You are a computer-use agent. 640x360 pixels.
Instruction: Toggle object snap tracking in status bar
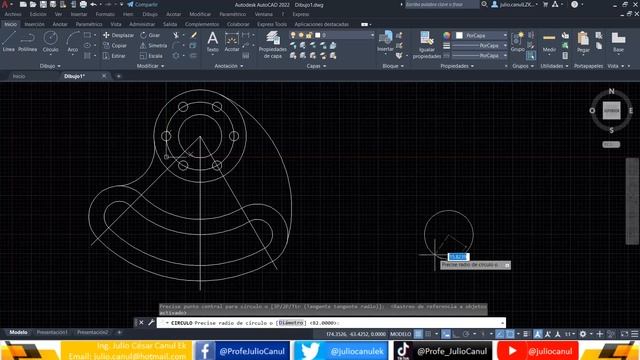500,334
